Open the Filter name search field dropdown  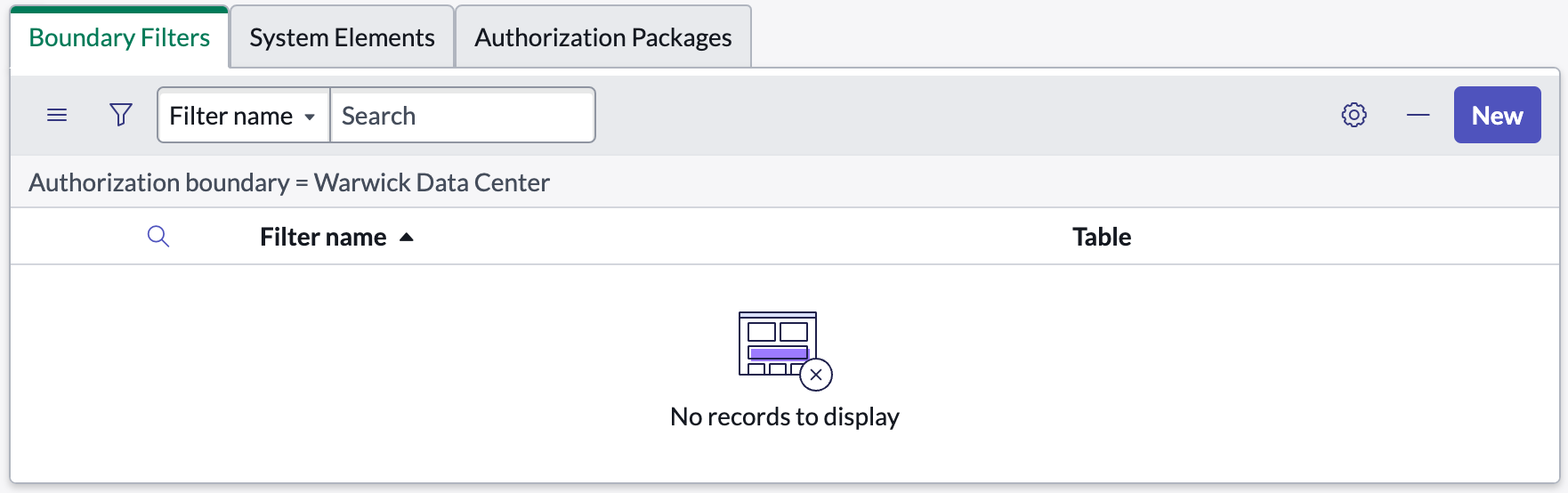pyautogui.click(x=244, y=115)
